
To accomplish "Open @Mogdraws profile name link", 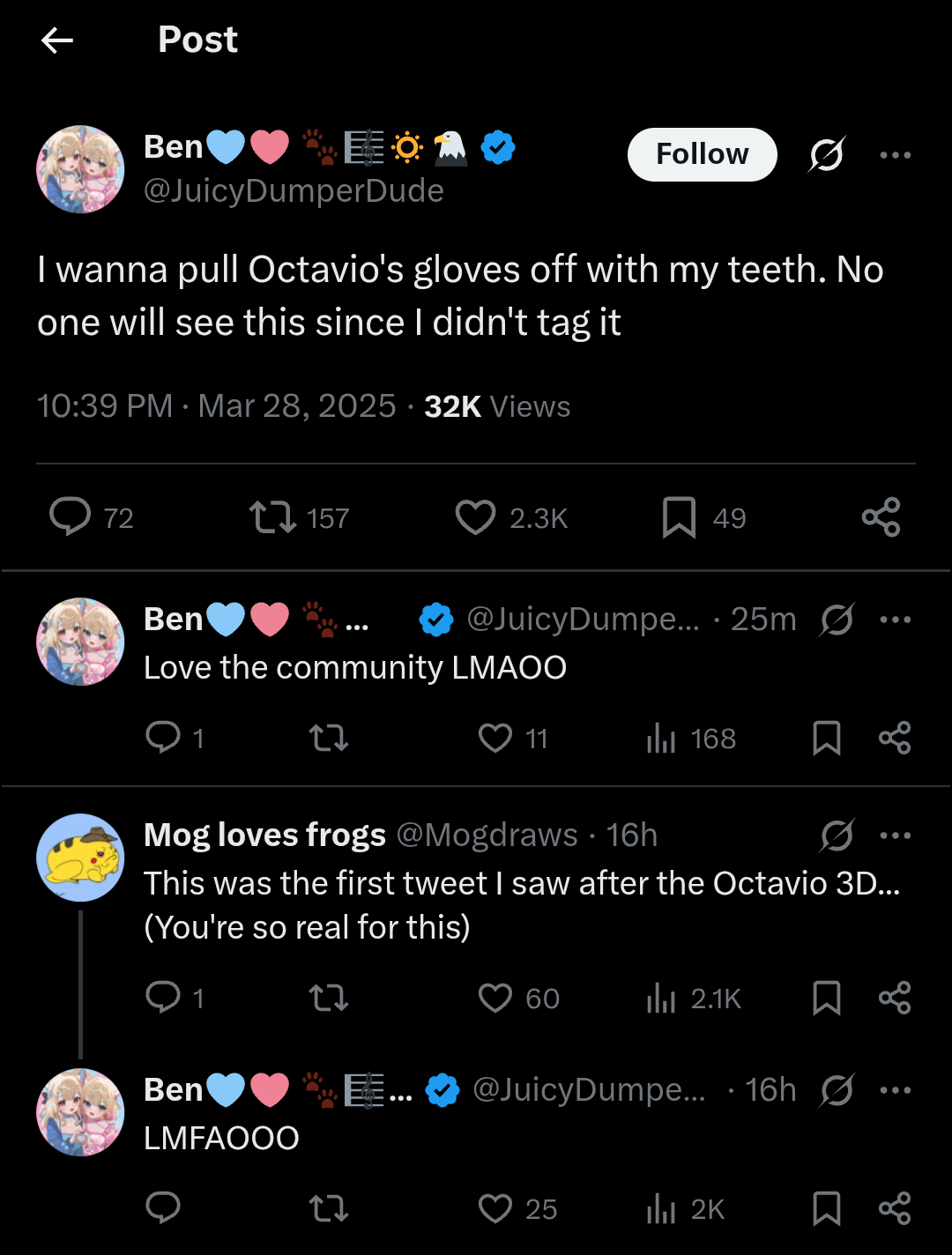I will [x=487, y=835].
